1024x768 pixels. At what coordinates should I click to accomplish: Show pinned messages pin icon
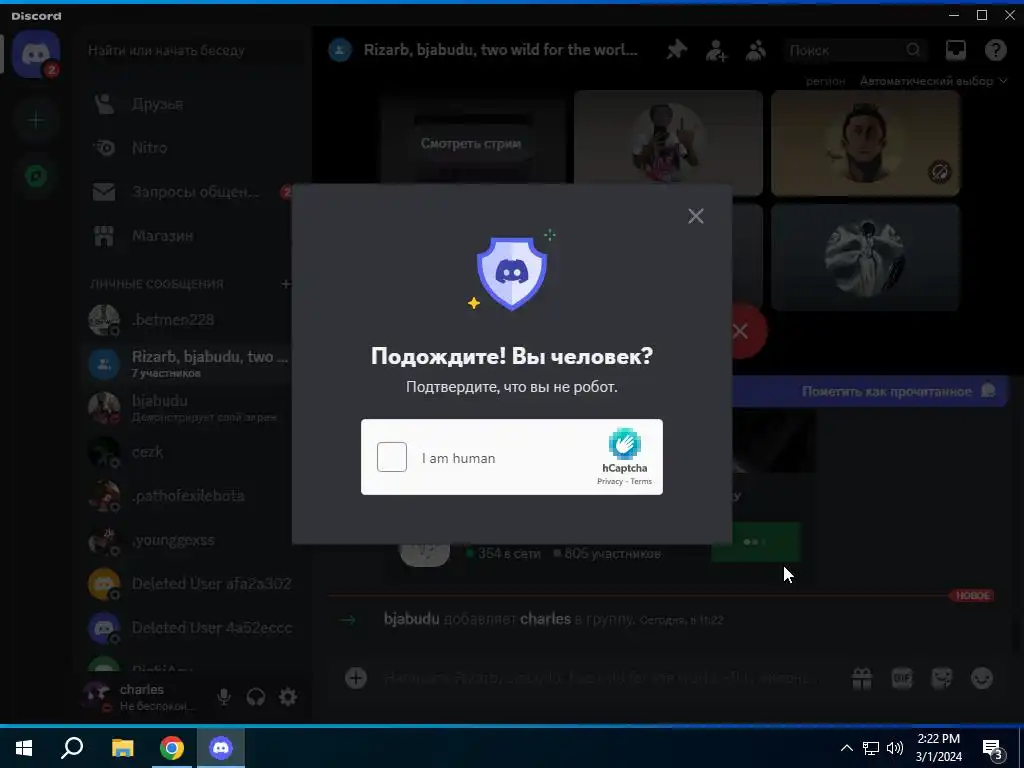tap(677, 50)
